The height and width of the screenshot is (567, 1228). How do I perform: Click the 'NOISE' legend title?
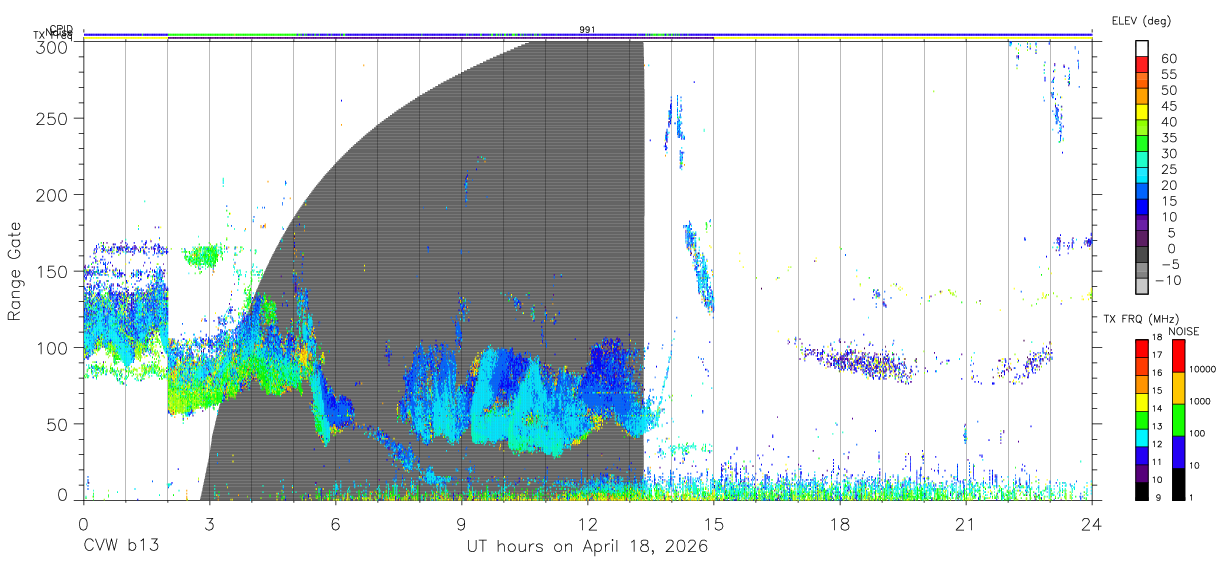coord(1184,331)
